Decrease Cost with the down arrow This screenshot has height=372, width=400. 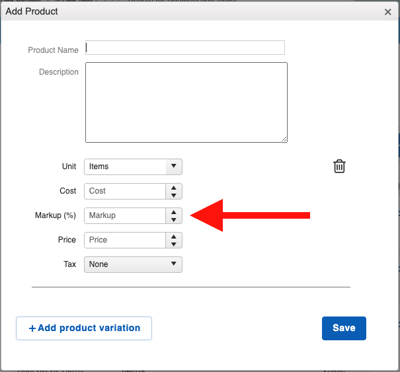[x=174, y=195]
